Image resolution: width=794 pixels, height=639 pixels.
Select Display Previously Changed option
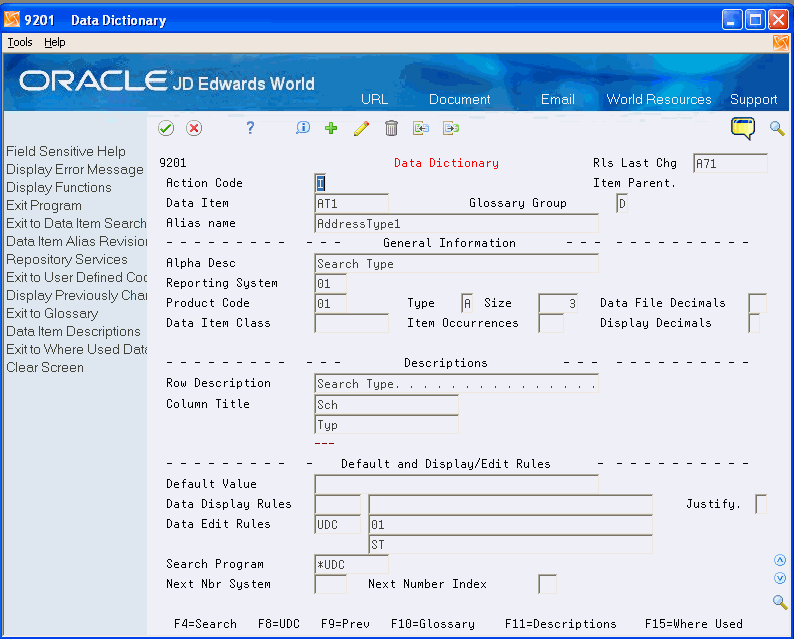coord(76,295)
